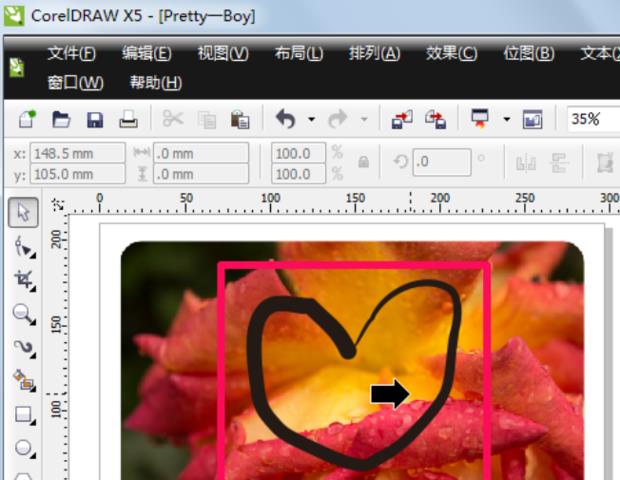This screenshot has width=620, height=480.
Task: Click the x position field 148.5 mm
Action: click(78, 153)
